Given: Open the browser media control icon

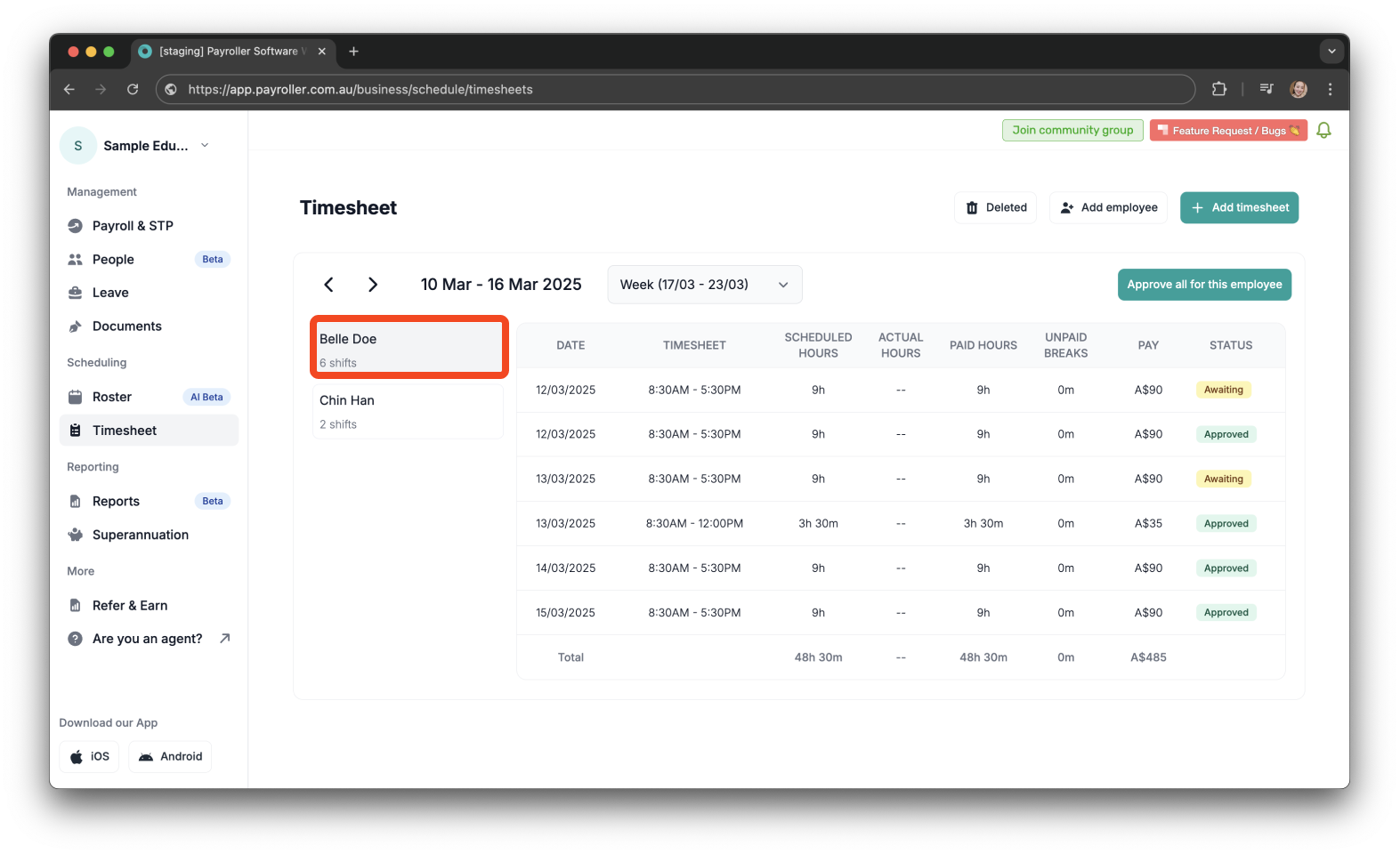Looking at the screenshot, I should click(x=1266, y=89).
